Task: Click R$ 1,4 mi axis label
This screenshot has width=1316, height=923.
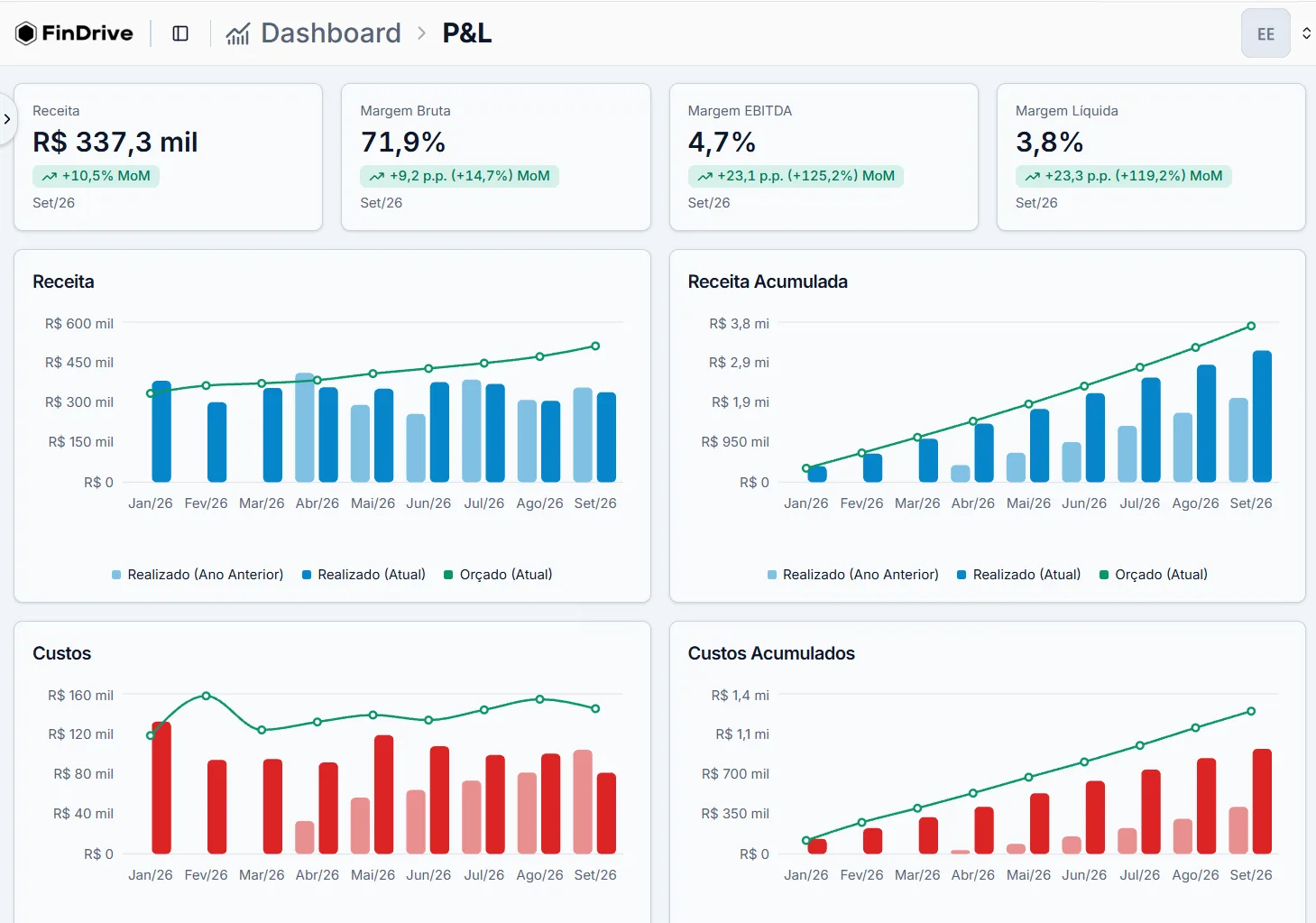Action: [x=741, y=696]
